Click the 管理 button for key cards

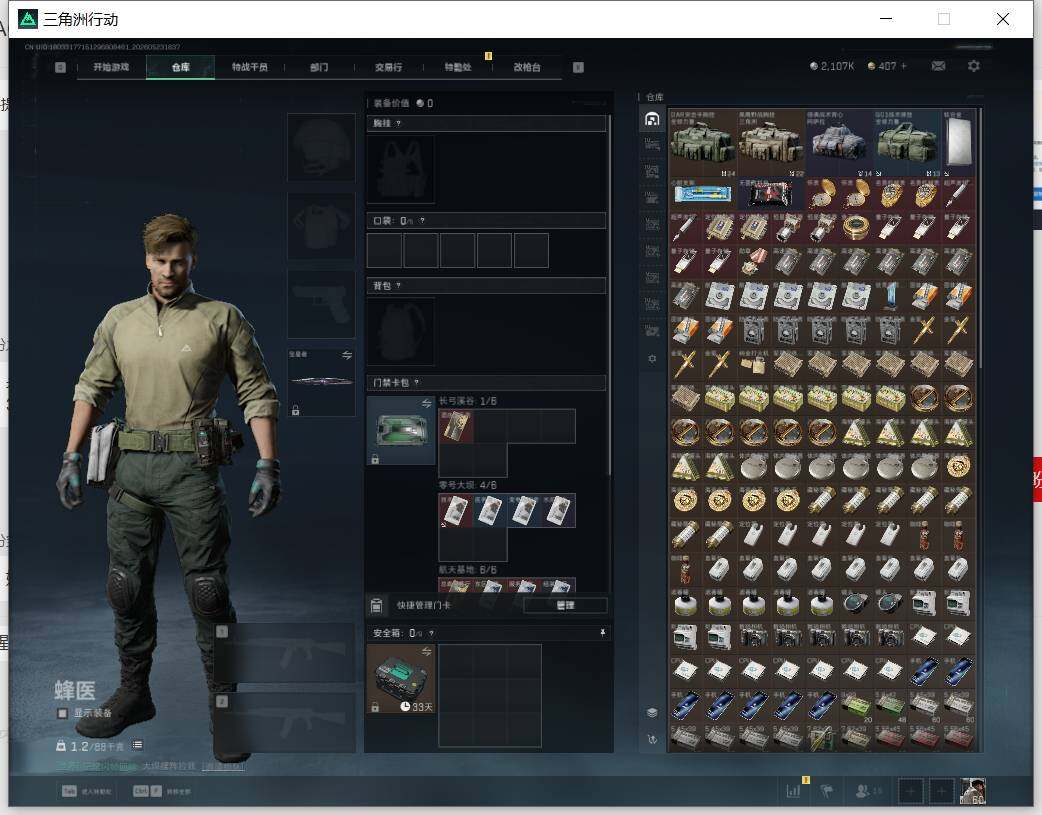pos(565,605)
